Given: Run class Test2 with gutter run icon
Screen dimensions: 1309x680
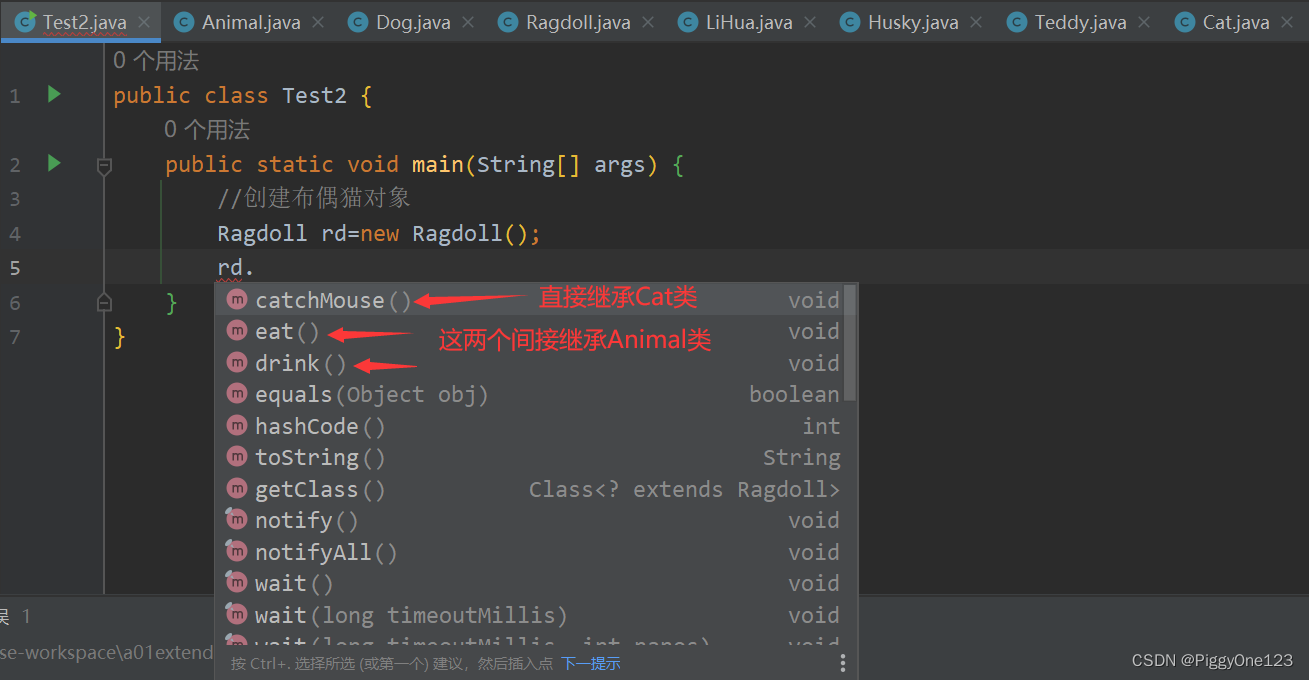Looking at the screenshot, I should [x=54, y=94].
